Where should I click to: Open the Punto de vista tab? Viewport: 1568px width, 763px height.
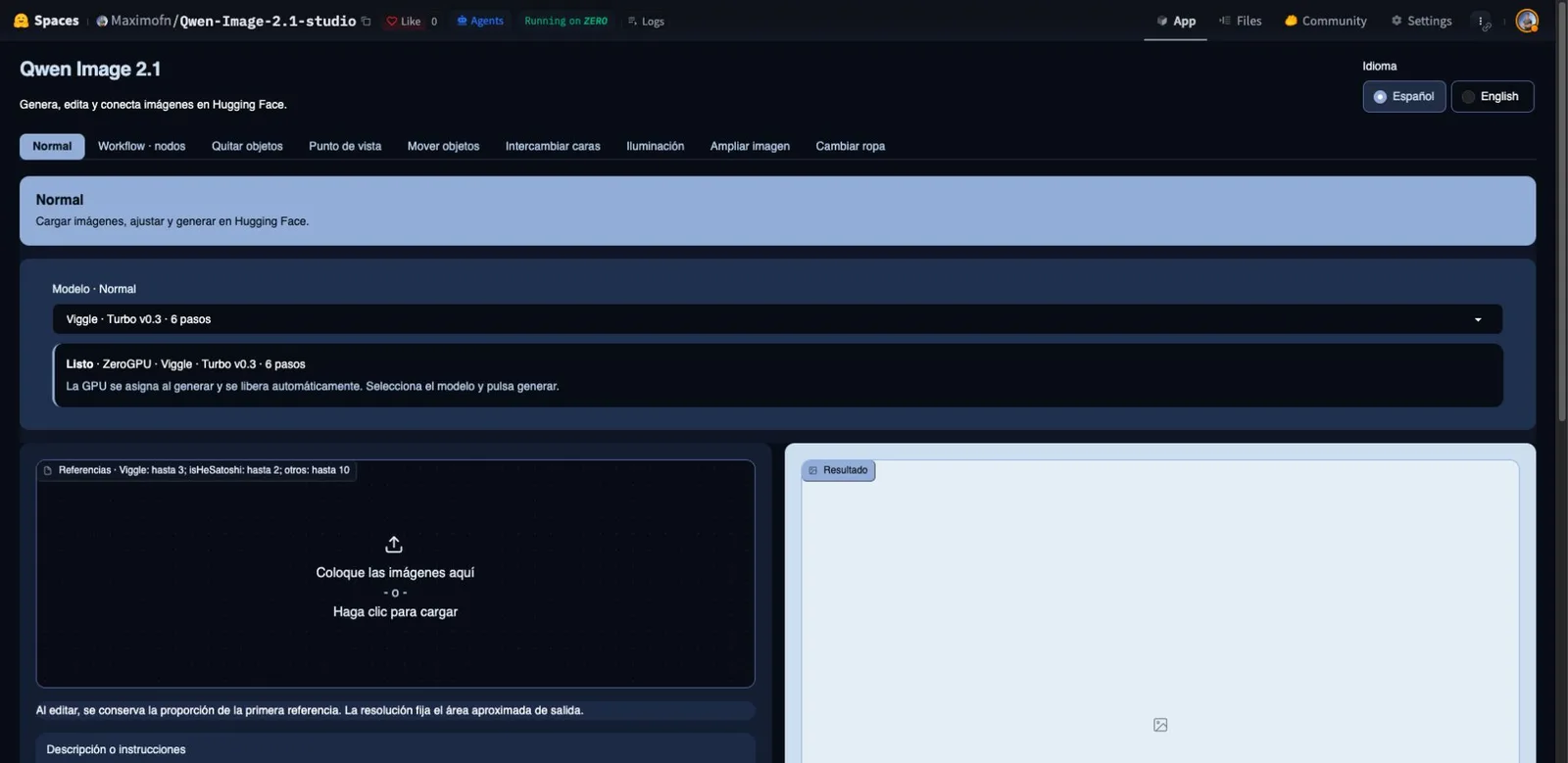pos(345,146)
